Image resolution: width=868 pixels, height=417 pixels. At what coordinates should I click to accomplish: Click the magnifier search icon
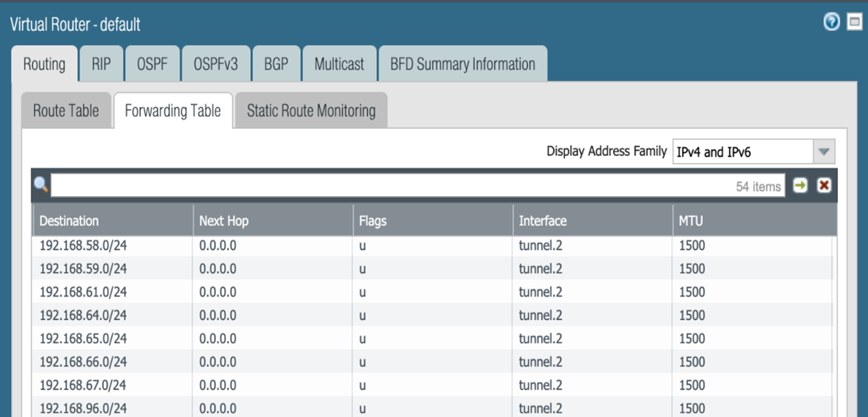(41, 185)
